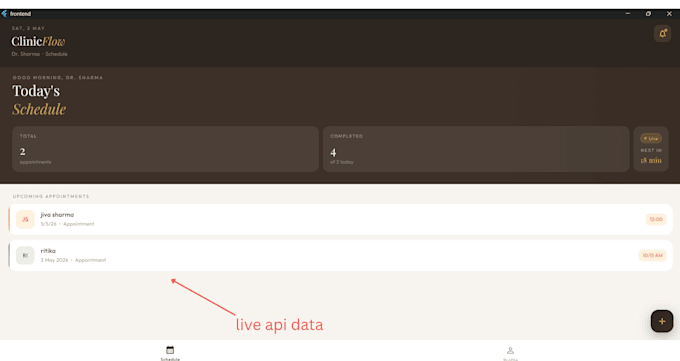680x361 pixels.
Task: Click the 10:15 AM time badge
Action: (652, 255)
